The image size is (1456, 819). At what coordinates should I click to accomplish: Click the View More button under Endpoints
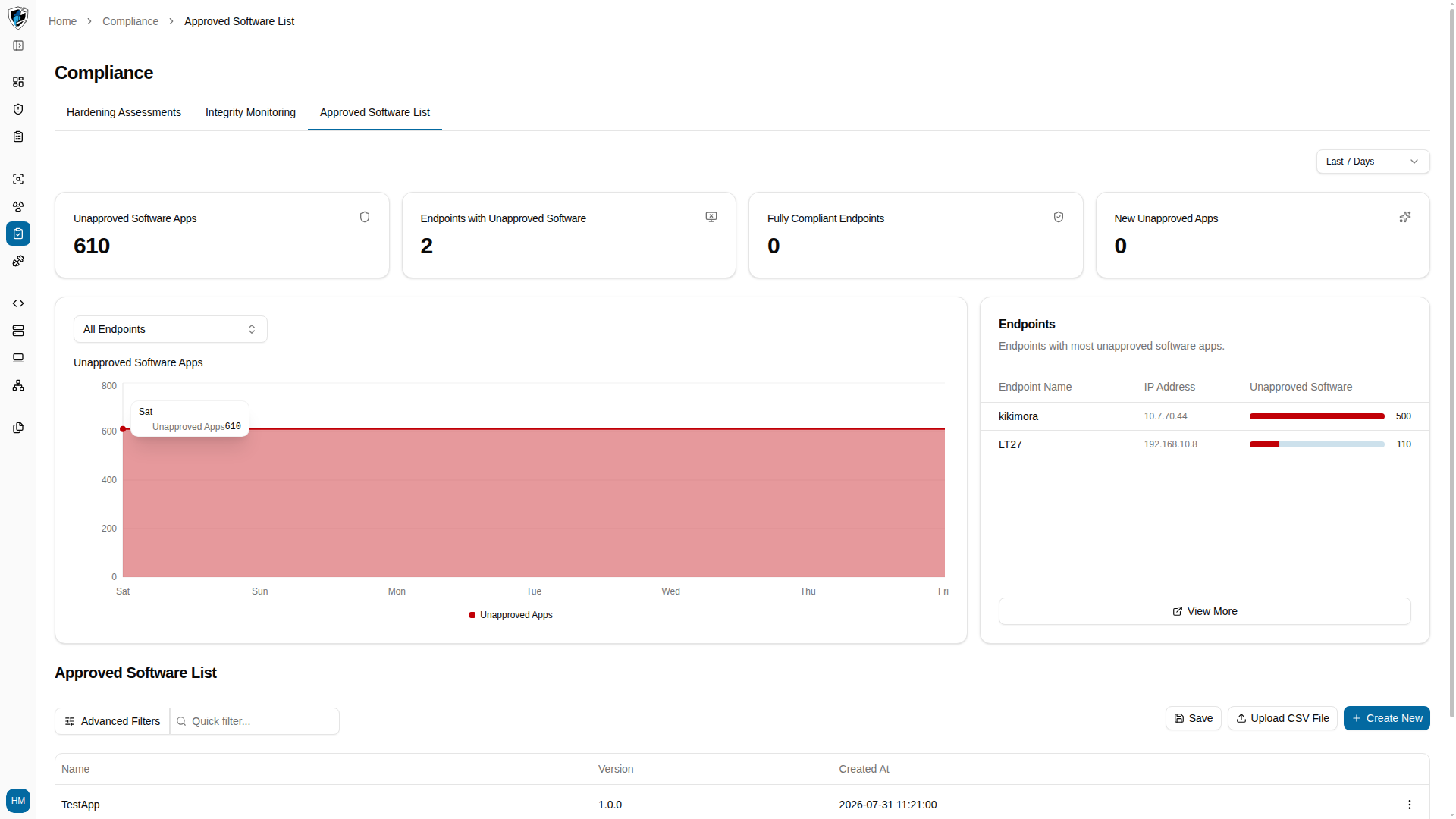pyautogui.click(x=1204, y=611)
